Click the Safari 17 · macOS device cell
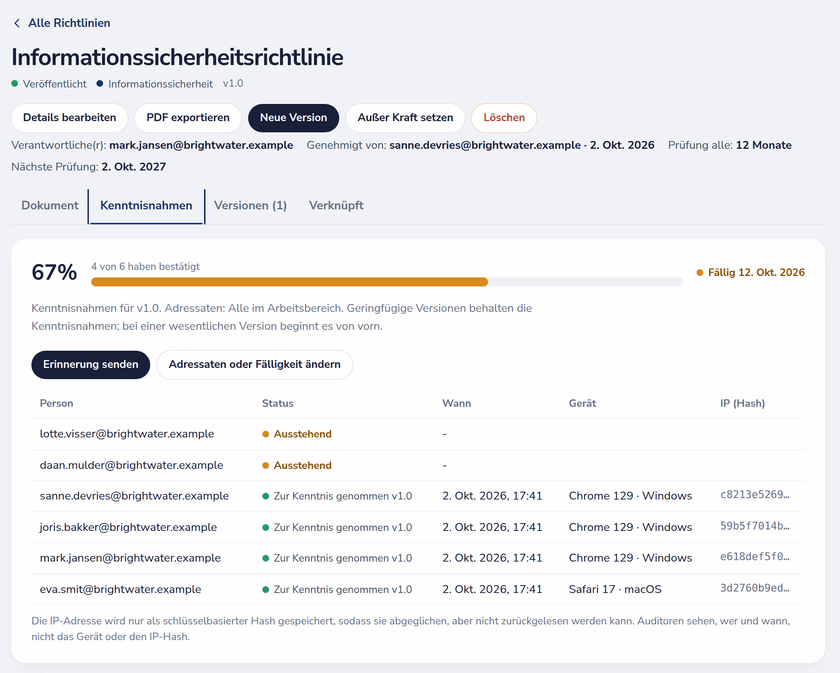The height and width of the screenshot is (673, 840). click(x=615, y=589)
